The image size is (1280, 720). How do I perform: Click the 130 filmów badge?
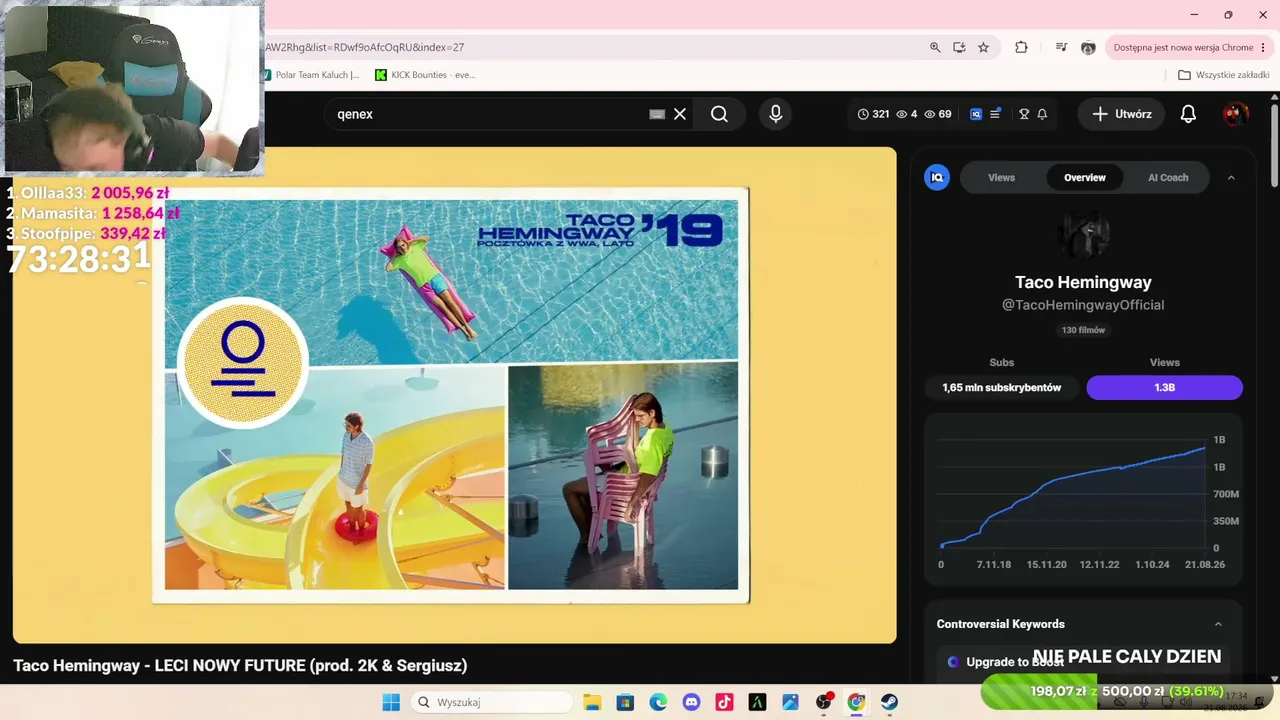click(1083, 330)
